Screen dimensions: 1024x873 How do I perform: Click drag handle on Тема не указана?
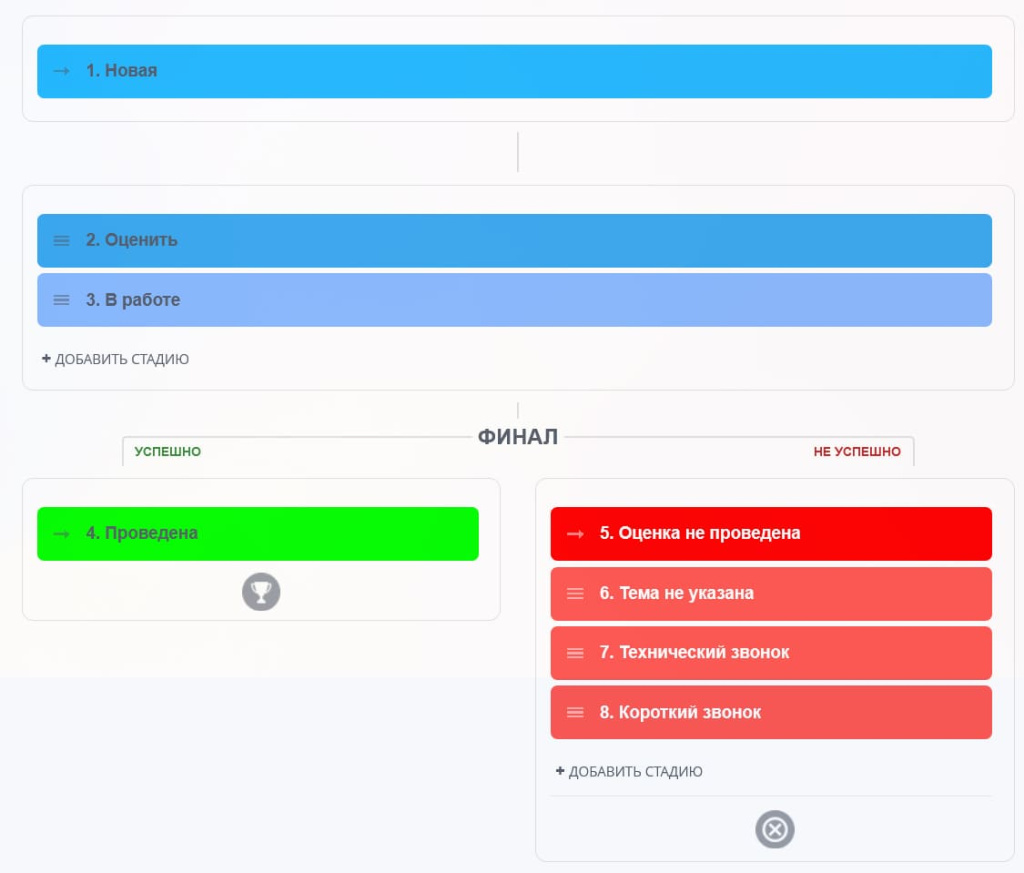[575, 593]
